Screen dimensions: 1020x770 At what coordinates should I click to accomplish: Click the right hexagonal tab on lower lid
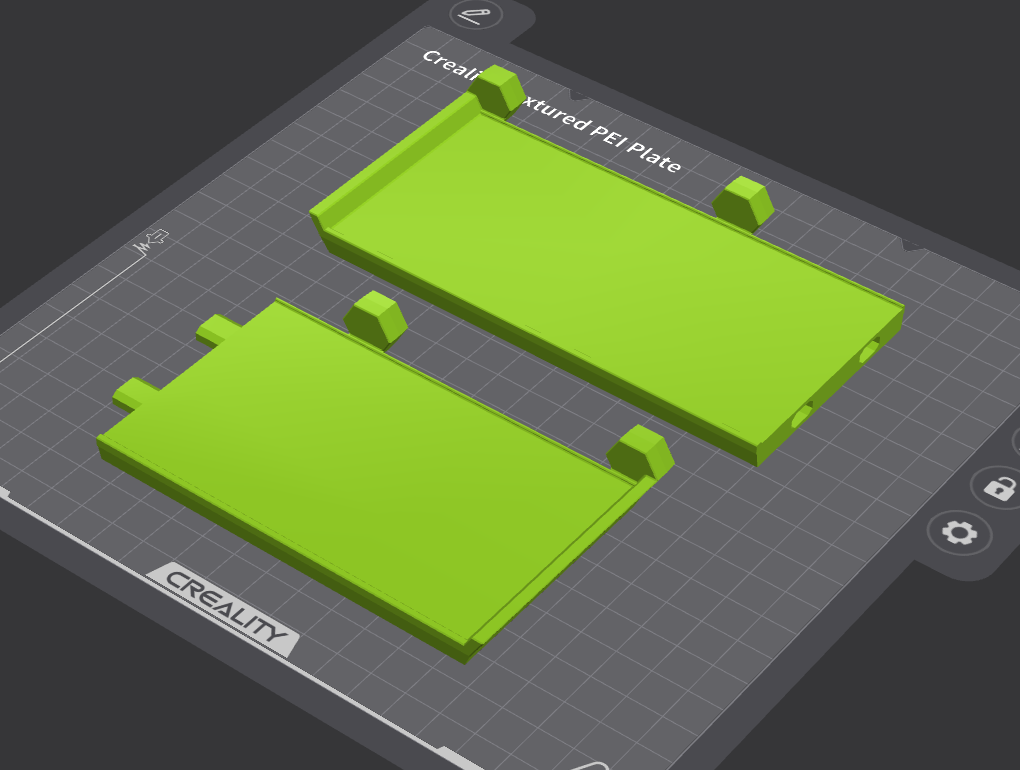[641, 453]
